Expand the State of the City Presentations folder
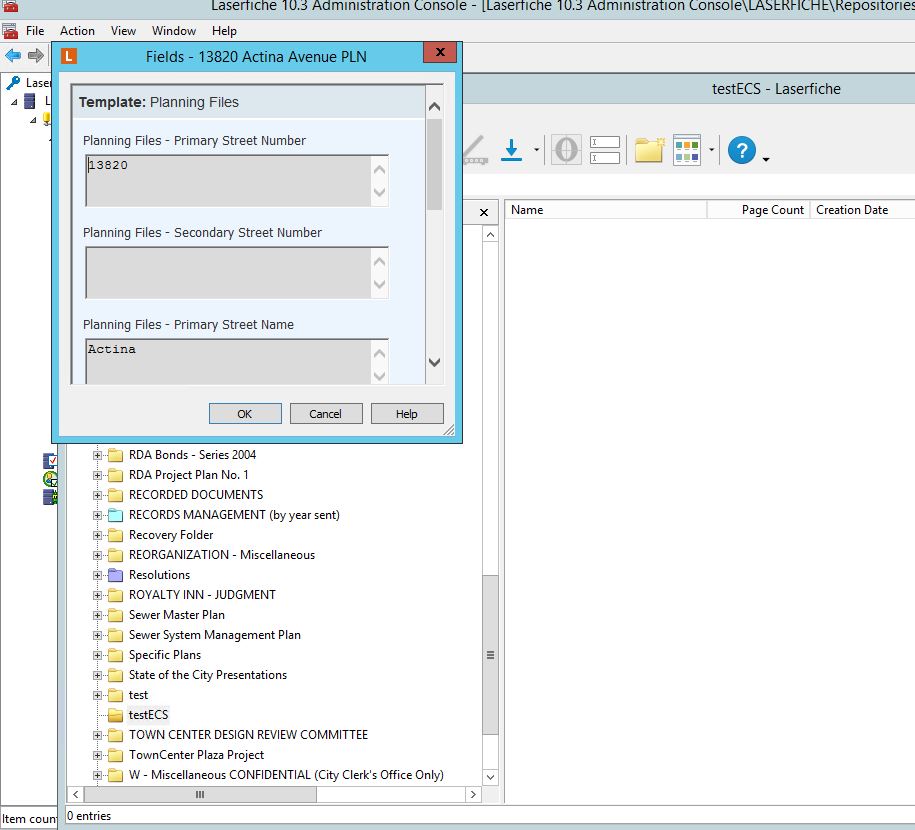915x830 pixels. 97,675
